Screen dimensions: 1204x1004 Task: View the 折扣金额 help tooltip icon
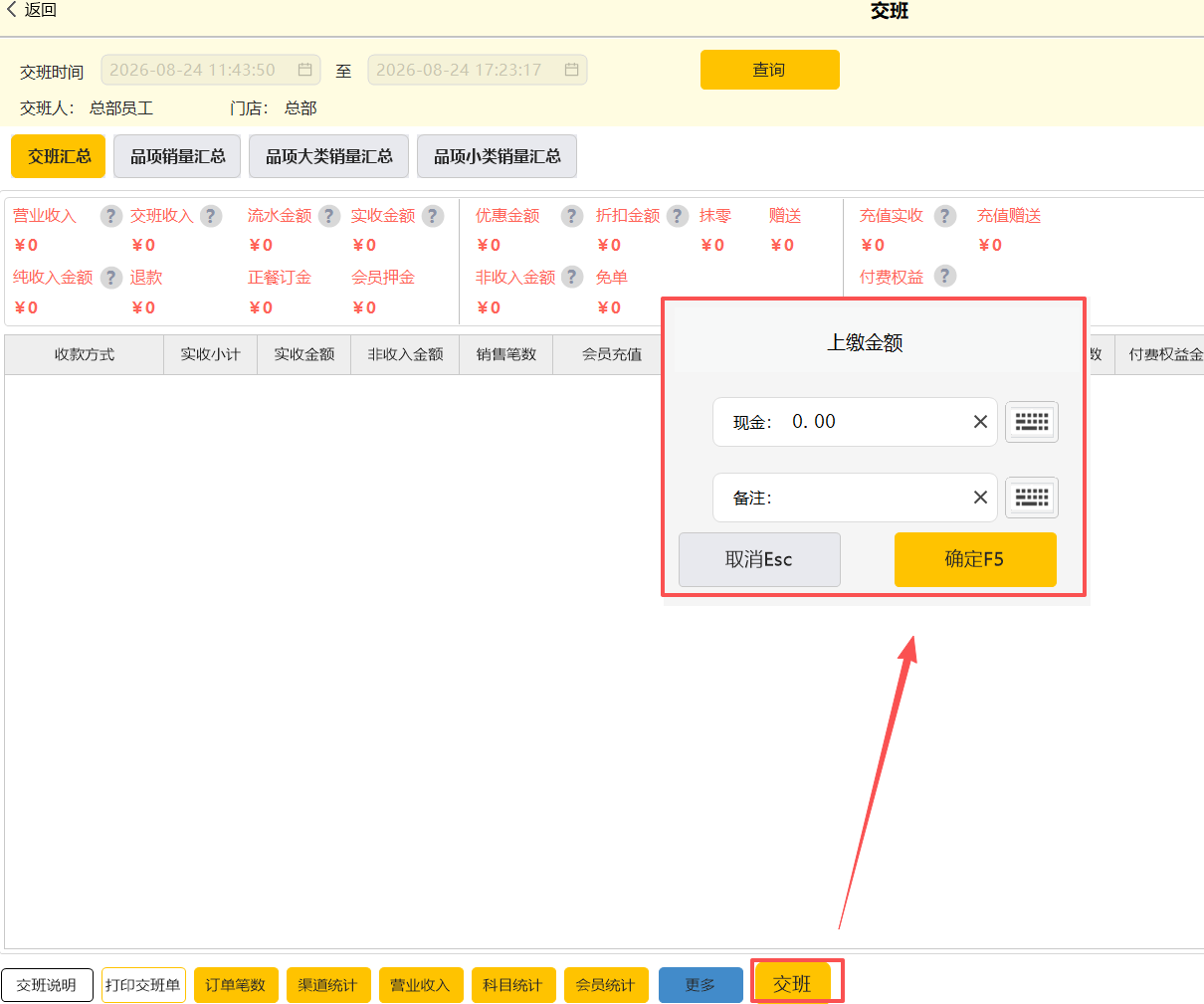point(678,216)
